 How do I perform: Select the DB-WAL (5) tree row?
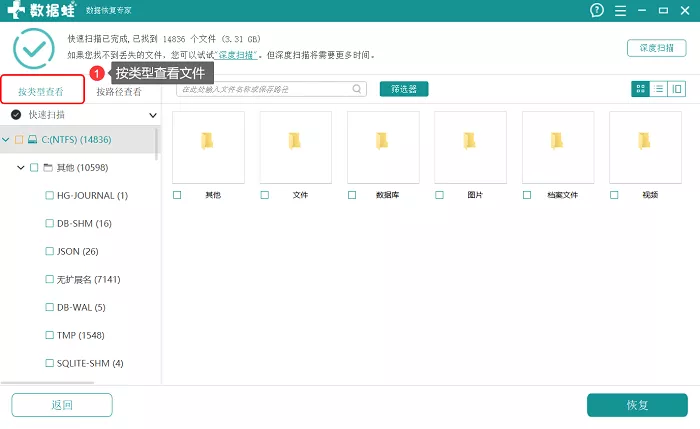click(x=80, y=307)
